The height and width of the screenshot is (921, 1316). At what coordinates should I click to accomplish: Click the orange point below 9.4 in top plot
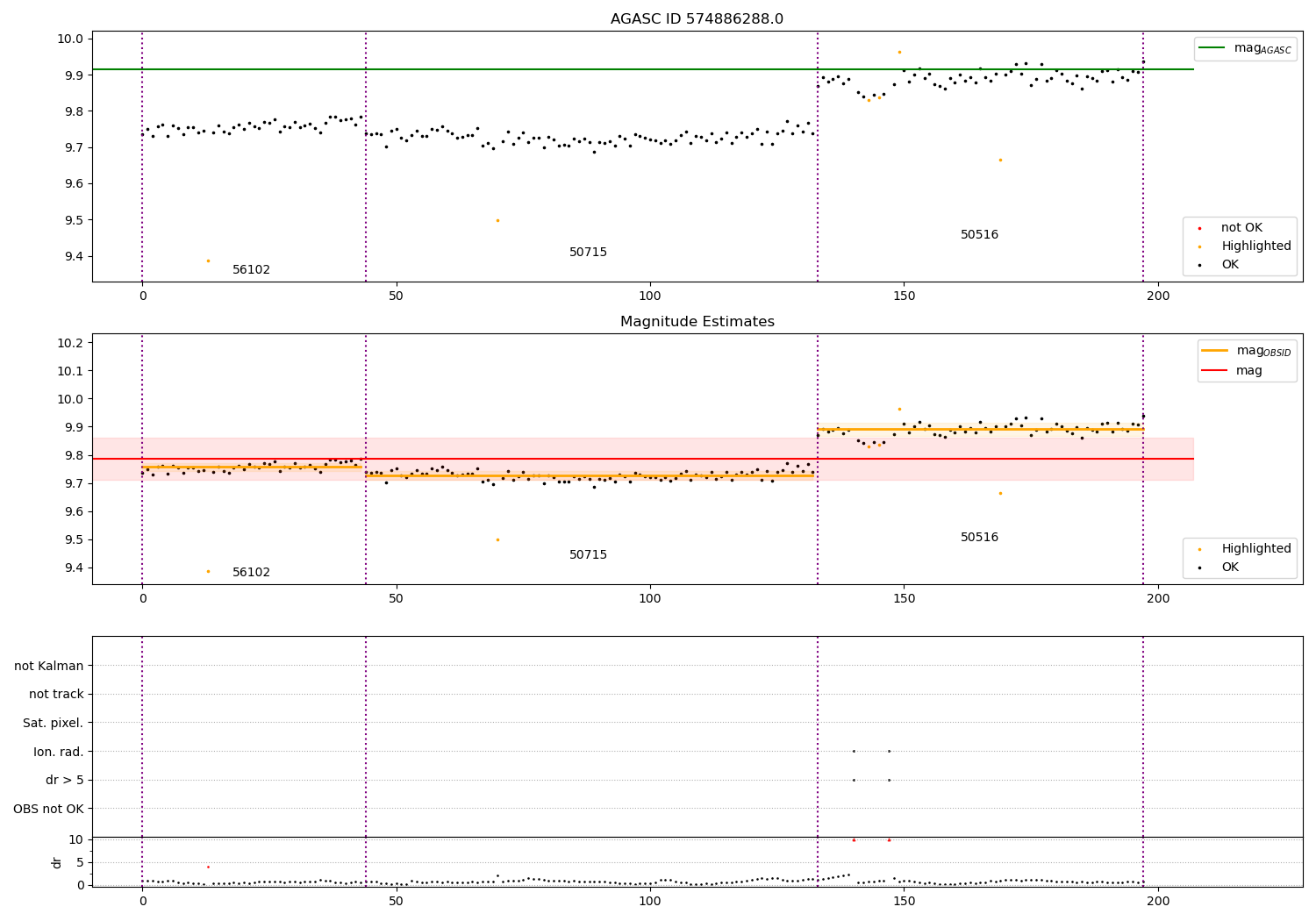(x=208, y=261)
